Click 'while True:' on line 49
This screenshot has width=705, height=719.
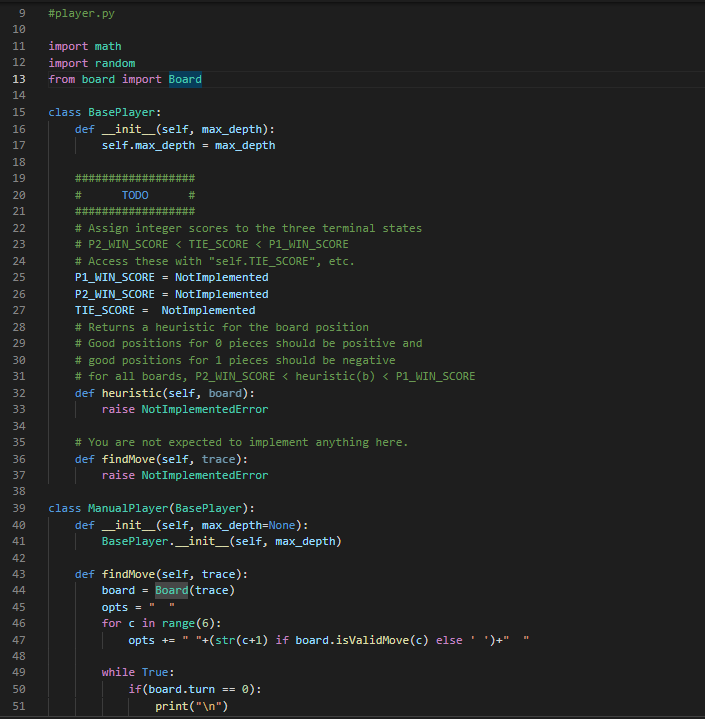click(138, 672)
